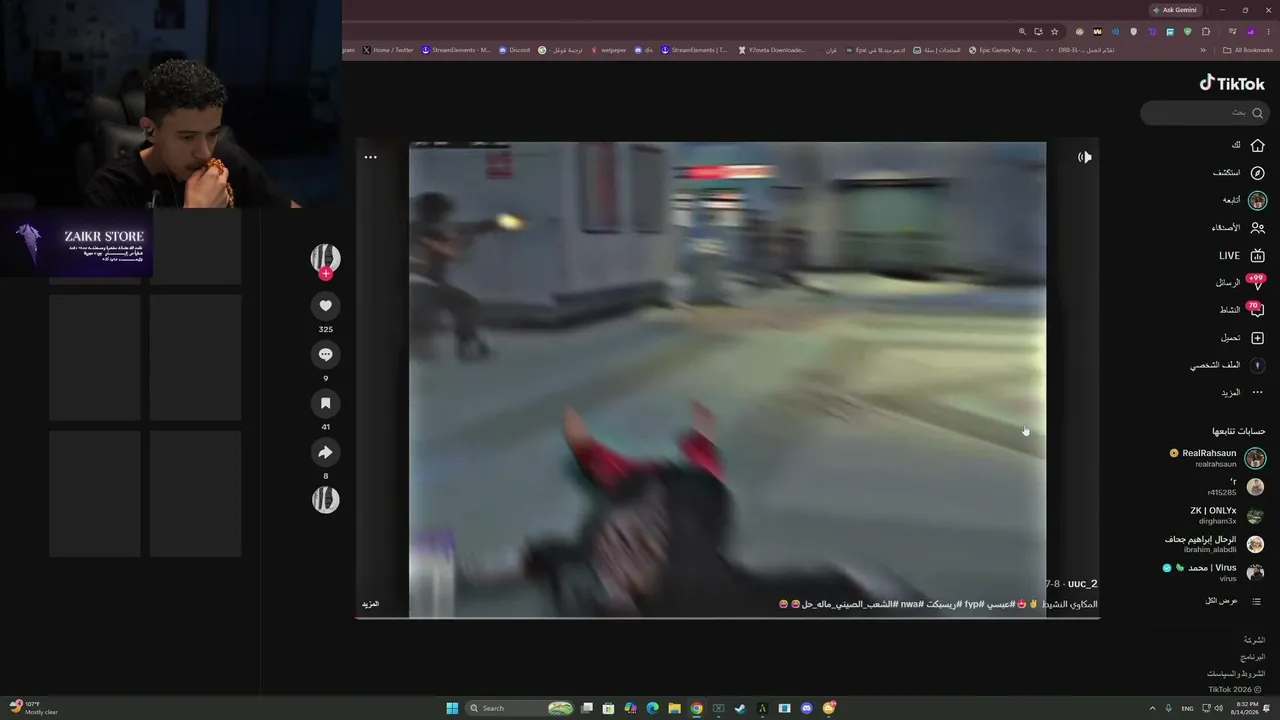
Task: Open the All Bookmarks folder
Action: [x=1248, y=50]
